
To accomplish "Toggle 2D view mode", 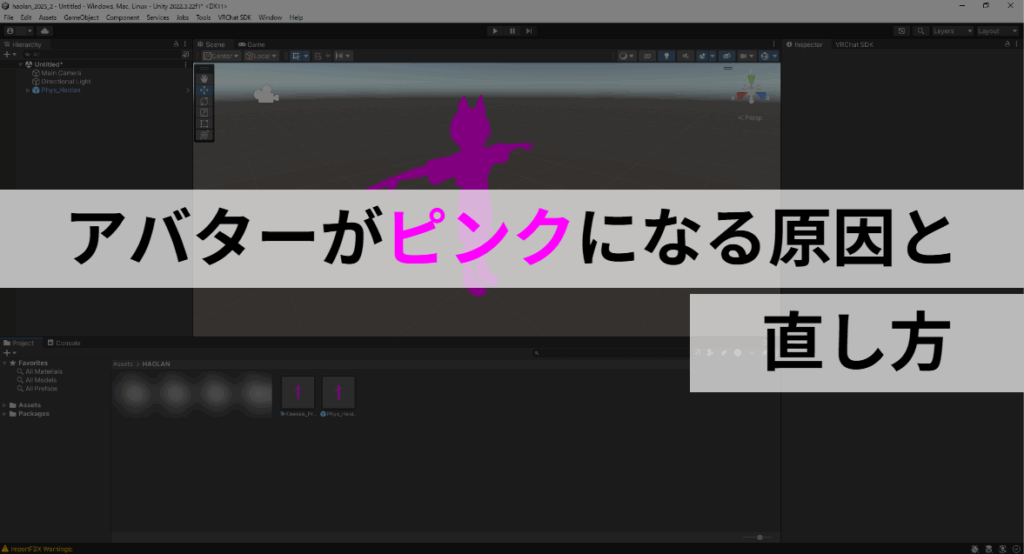I will tap(647, 56).
